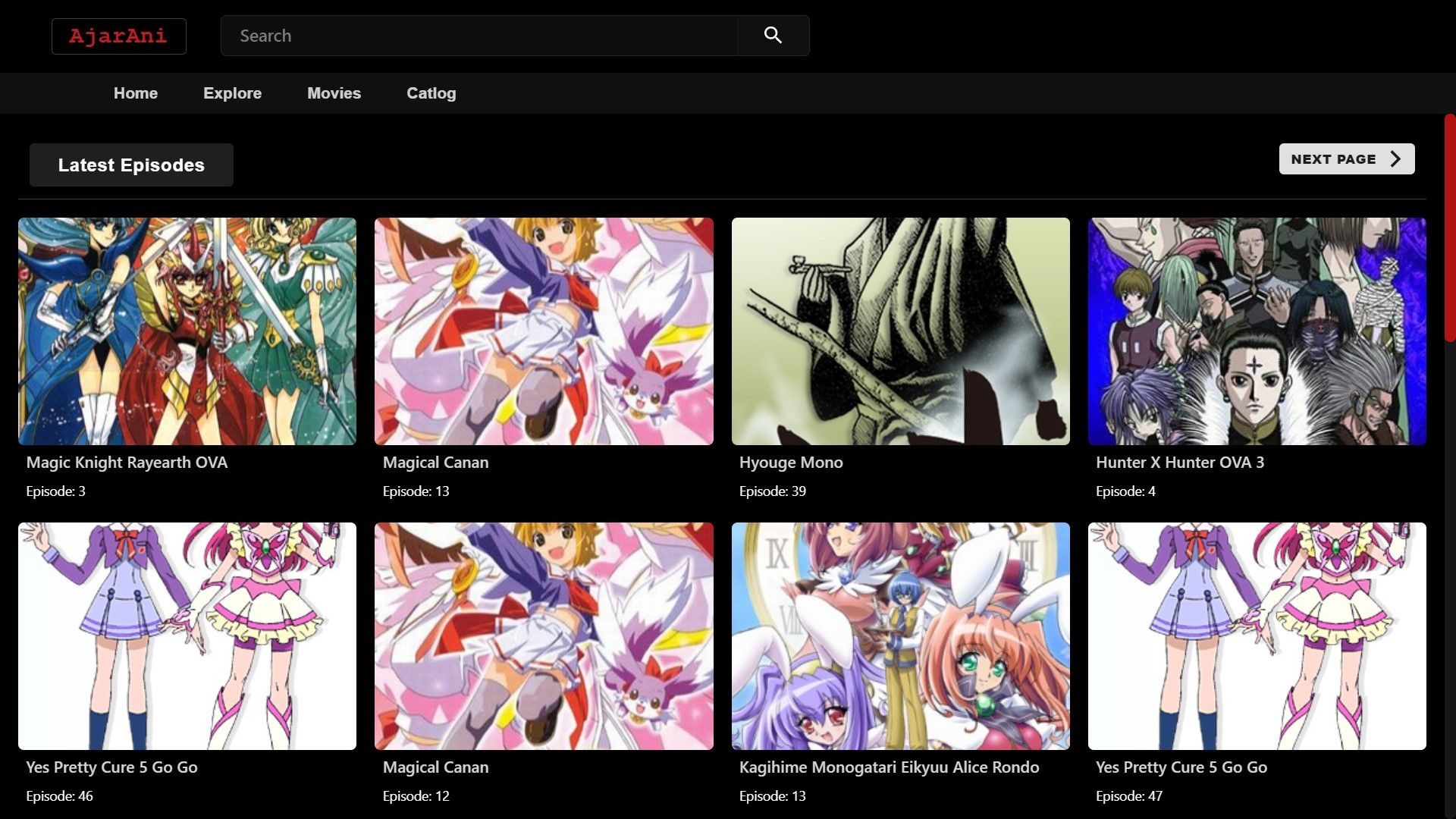1456x819 pixels.
Task: Click the NEXT PAGE button
Action: tap(1347, 159)
